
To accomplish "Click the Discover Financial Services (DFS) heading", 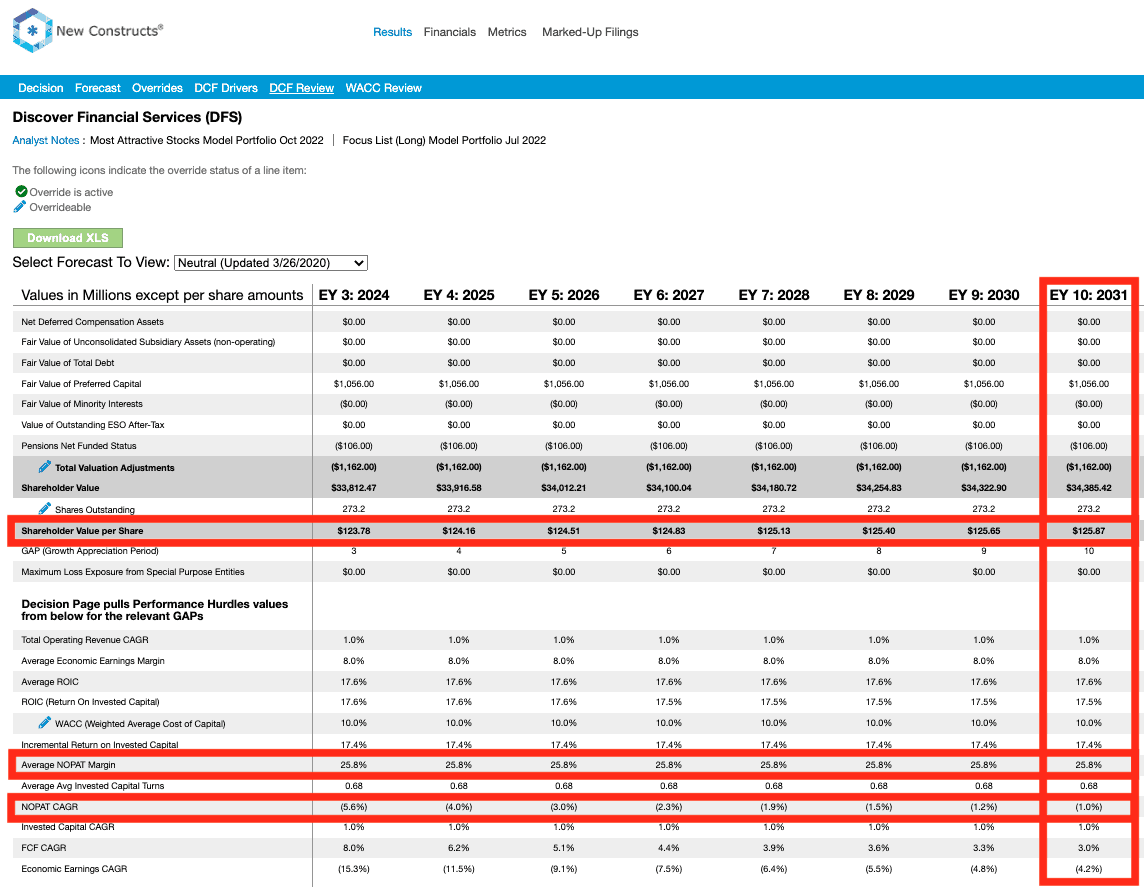I will pyautogui.click(x=127, y=117).
